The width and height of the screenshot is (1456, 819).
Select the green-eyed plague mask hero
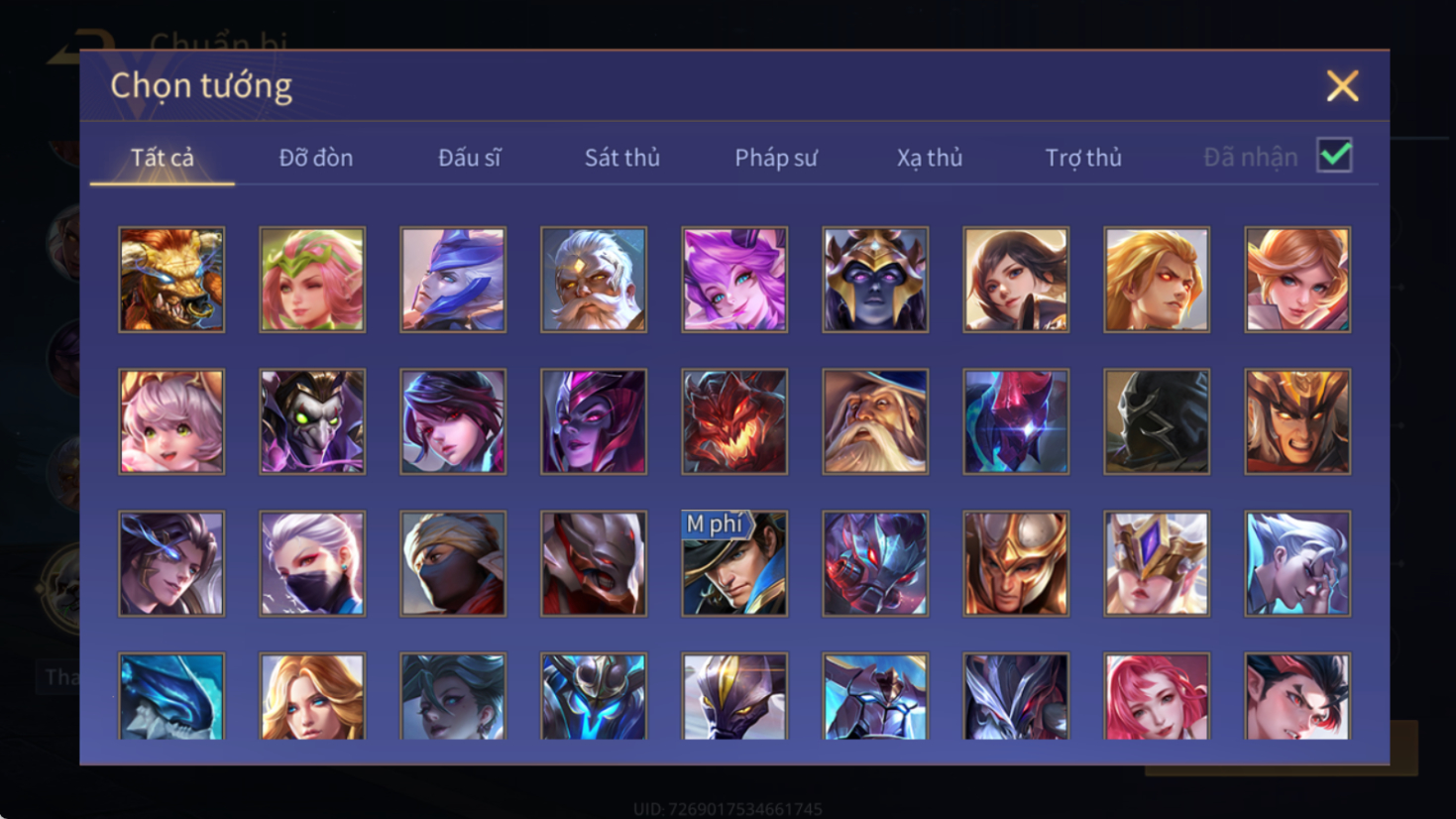[312, 421]
